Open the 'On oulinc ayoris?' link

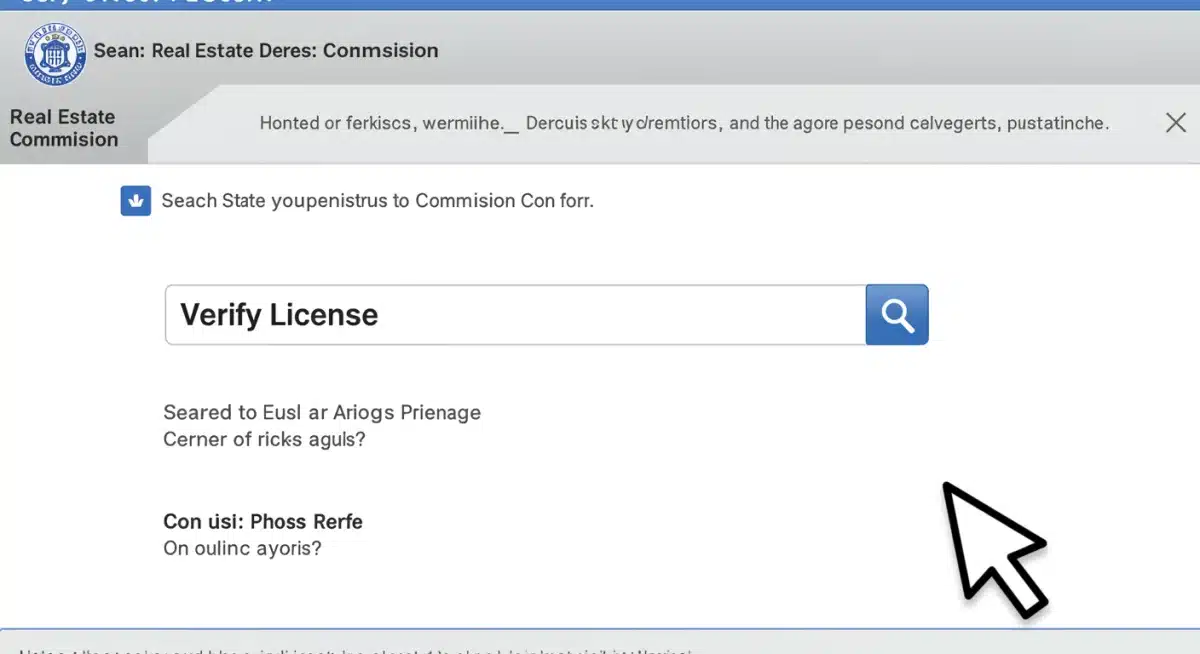[x=242, y=548]
